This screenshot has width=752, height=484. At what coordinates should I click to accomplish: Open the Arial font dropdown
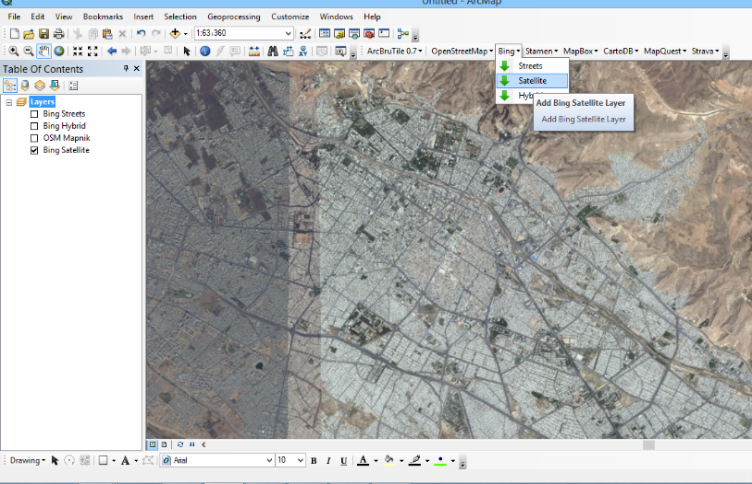coord(269,460)
